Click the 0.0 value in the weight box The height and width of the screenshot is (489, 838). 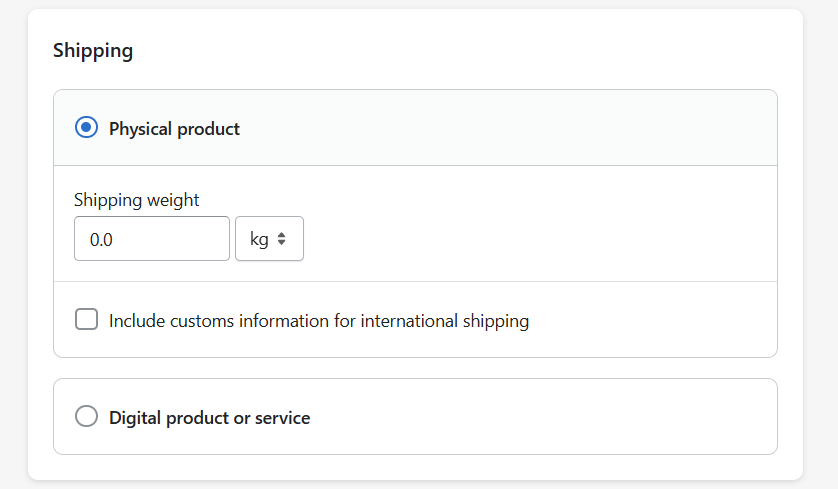101,240
